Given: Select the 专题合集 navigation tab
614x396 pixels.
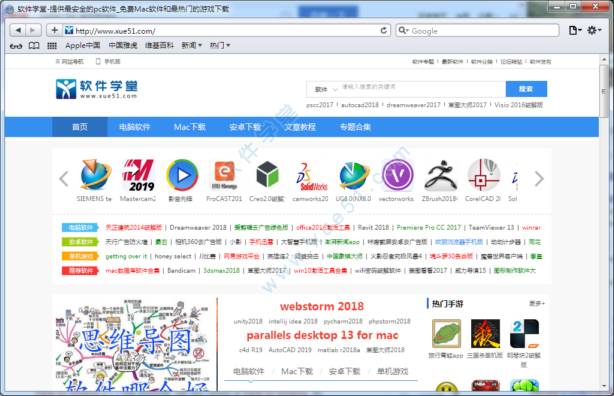Looking at the screenshot, I should coord(355,127).
